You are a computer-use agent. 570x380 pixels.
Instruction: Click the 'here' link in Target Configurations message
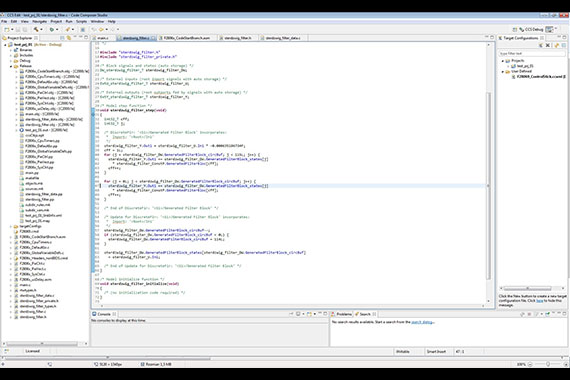pos(539,301)
